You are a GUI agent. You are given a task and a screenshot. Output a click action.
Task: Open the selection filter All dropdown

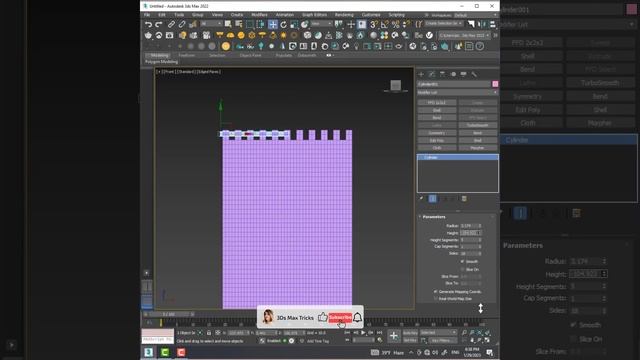(x=211, y=24)
